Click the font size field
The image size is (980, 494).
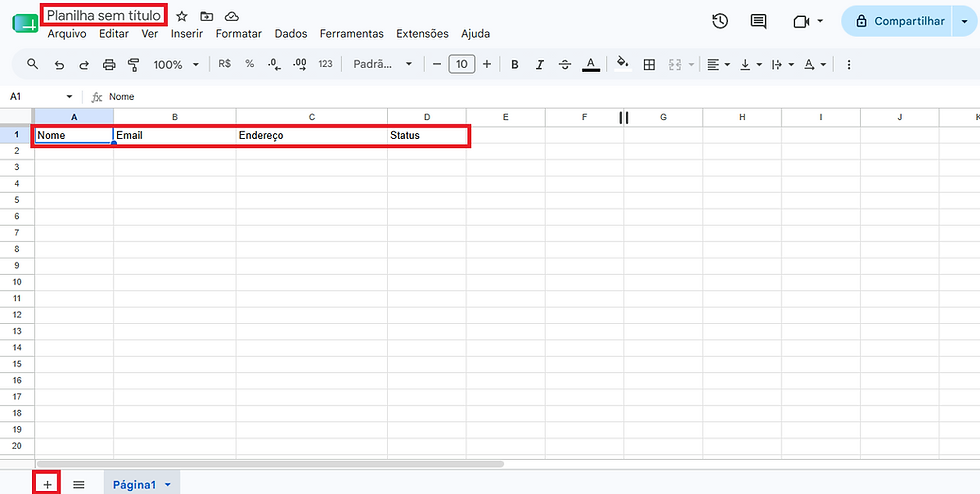462,64
